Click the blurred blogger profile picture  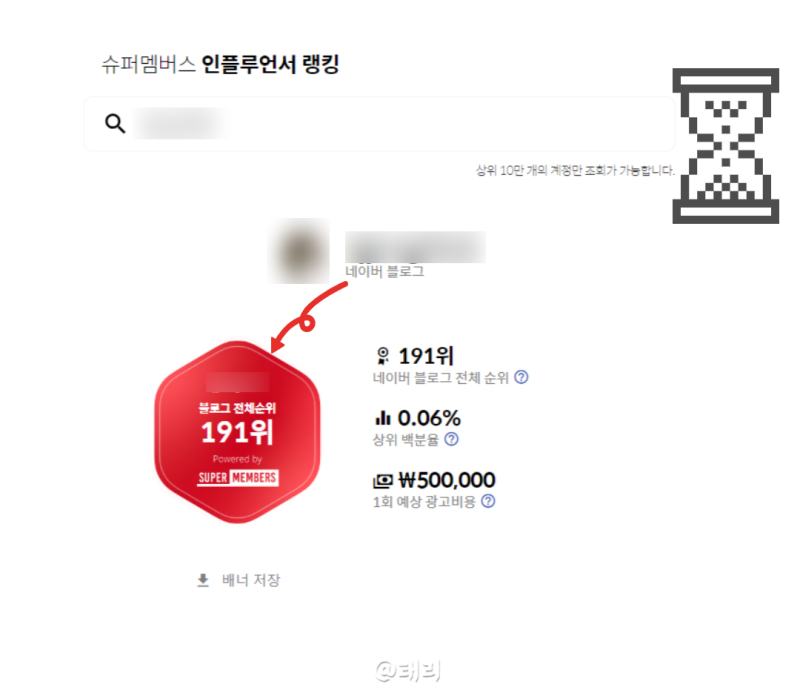[299, 251]
